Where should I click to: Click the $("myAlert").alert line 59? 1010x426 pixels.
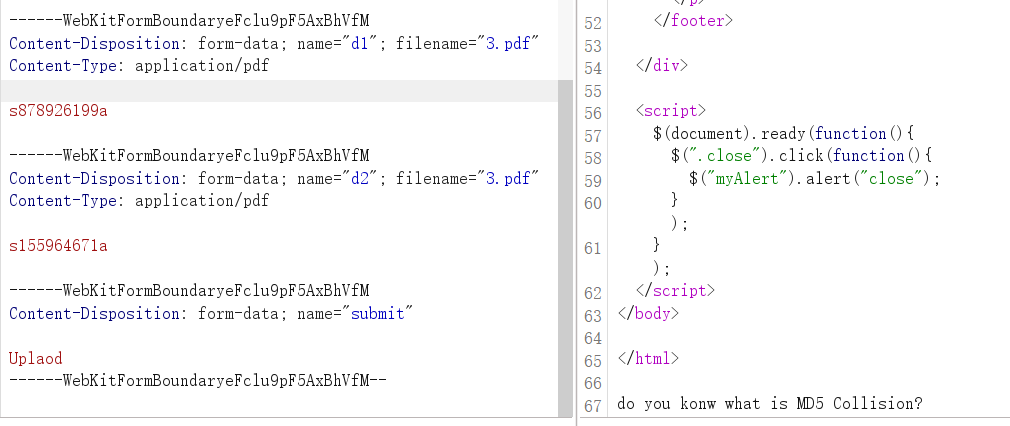[814, 178]
